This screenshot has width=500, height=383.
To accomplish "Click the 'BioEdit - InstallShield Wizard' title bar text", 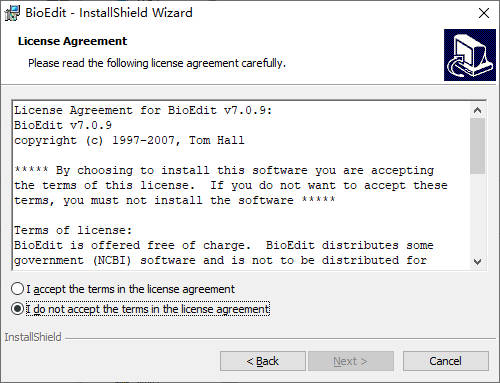I will 109,13.
